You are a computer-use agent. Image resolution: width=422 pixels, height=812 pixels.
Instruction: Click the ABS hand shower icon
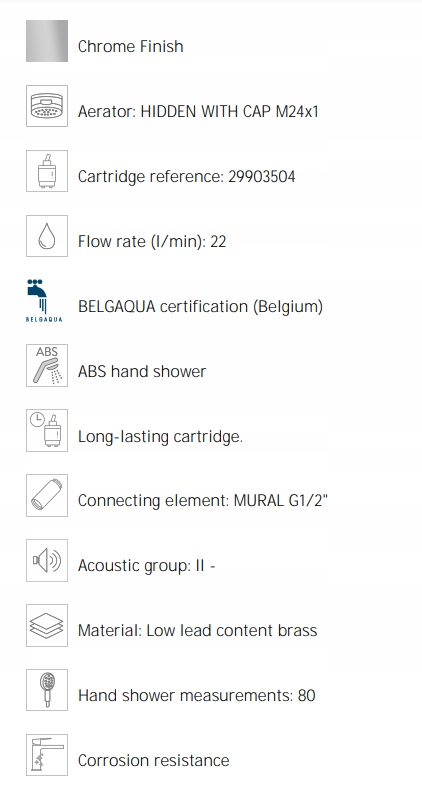tap(47, 366)
